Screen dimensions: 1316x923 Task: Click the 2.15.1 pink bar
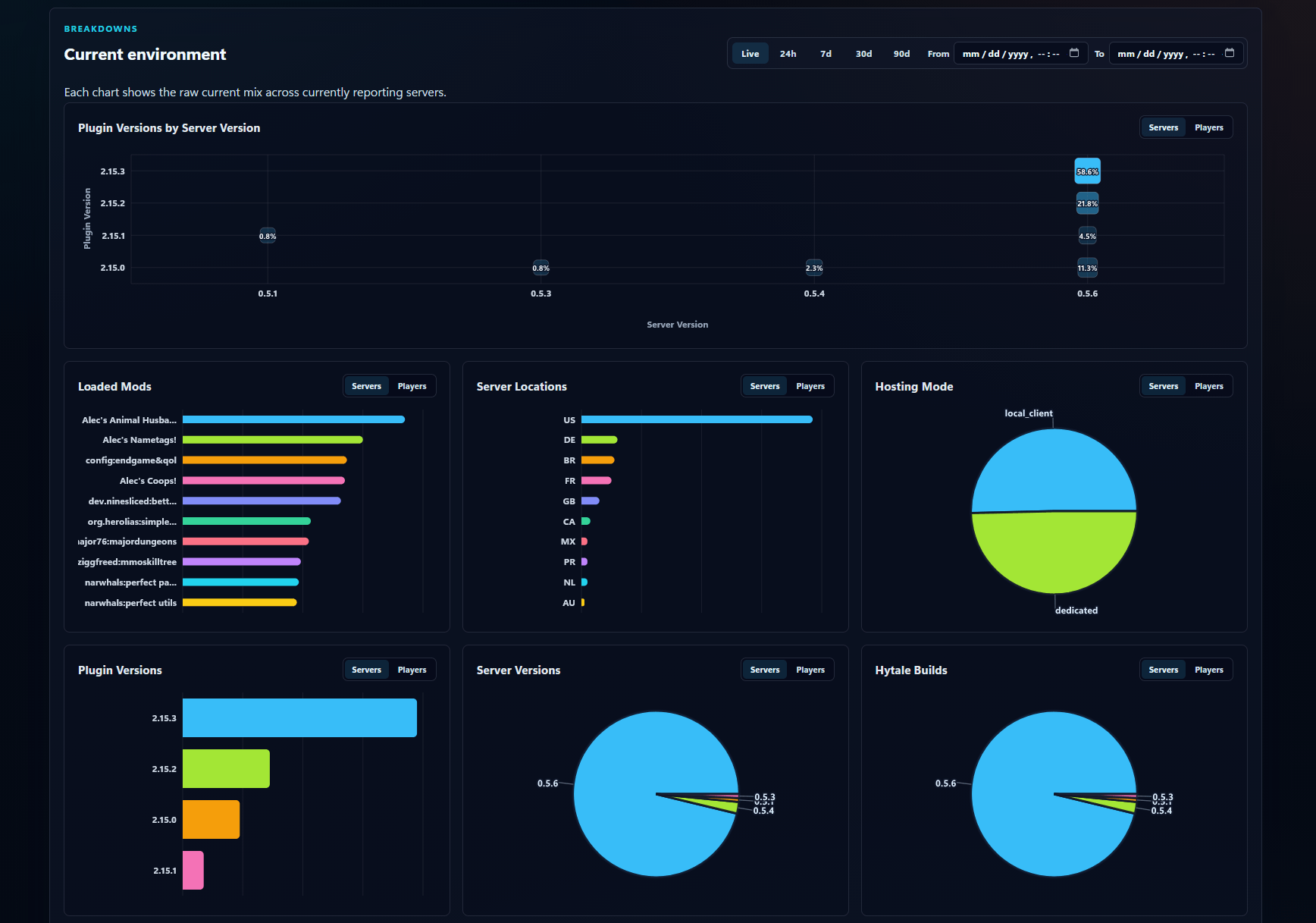193,871
